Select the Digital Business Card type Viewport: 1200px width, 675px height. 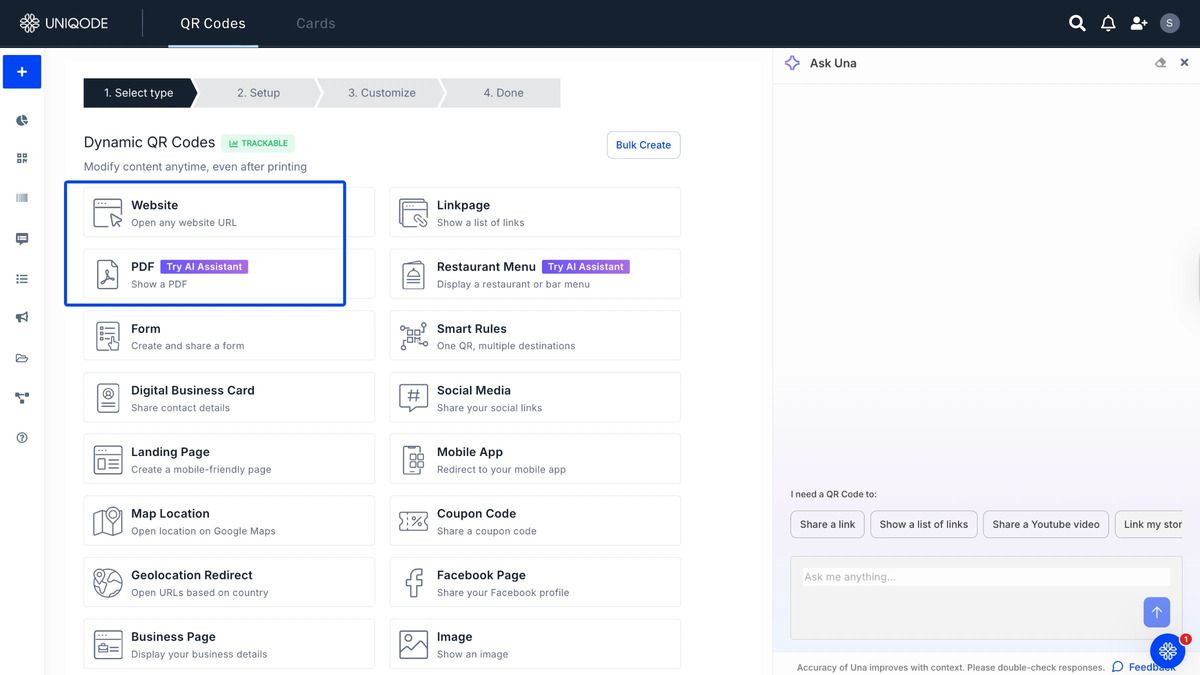click(x=229, y=398)
